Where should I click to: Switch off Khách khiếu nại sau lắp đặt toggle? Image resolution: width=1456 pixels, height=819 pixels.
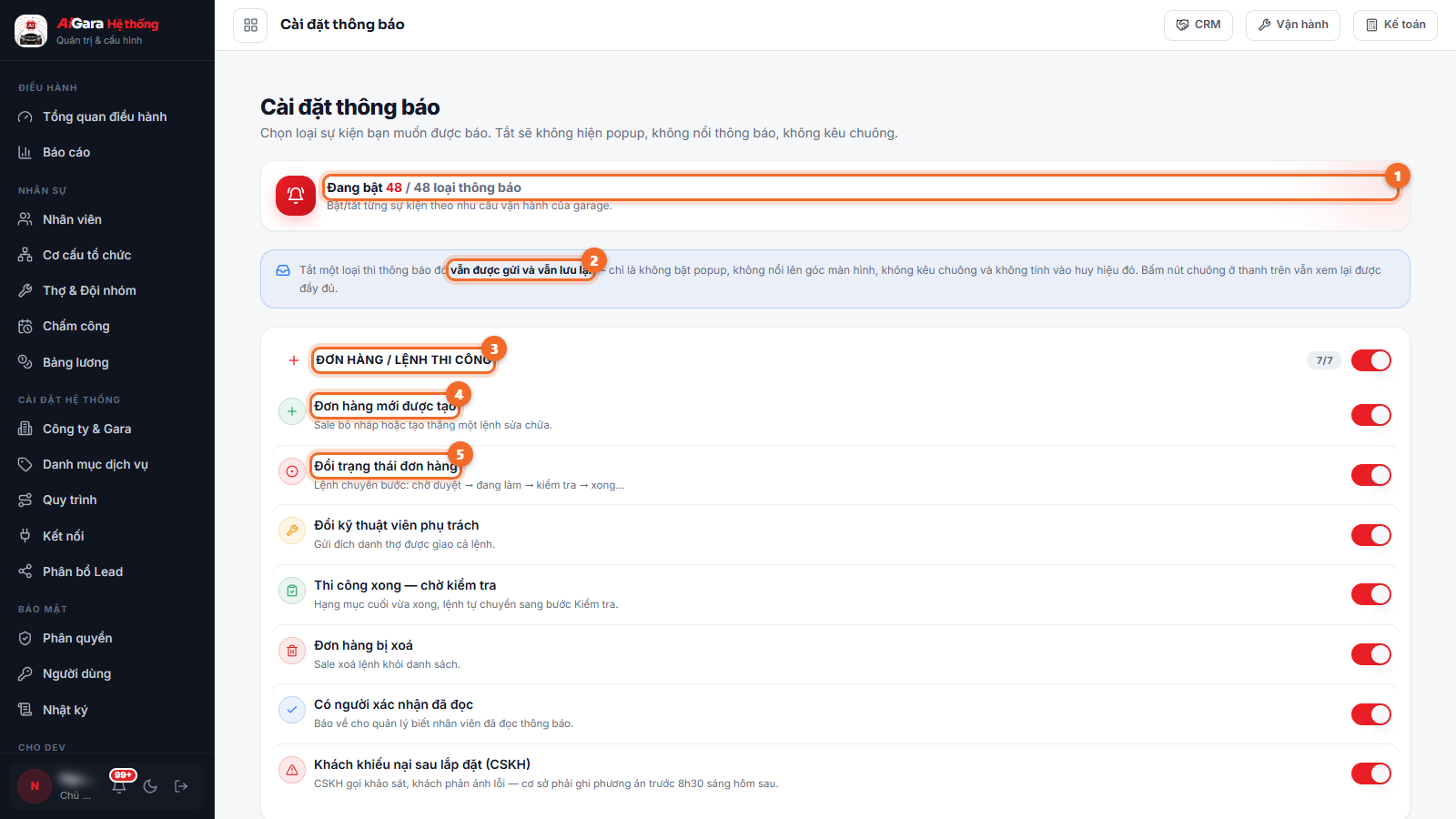pyautogui.click(x=1371, y=773)
